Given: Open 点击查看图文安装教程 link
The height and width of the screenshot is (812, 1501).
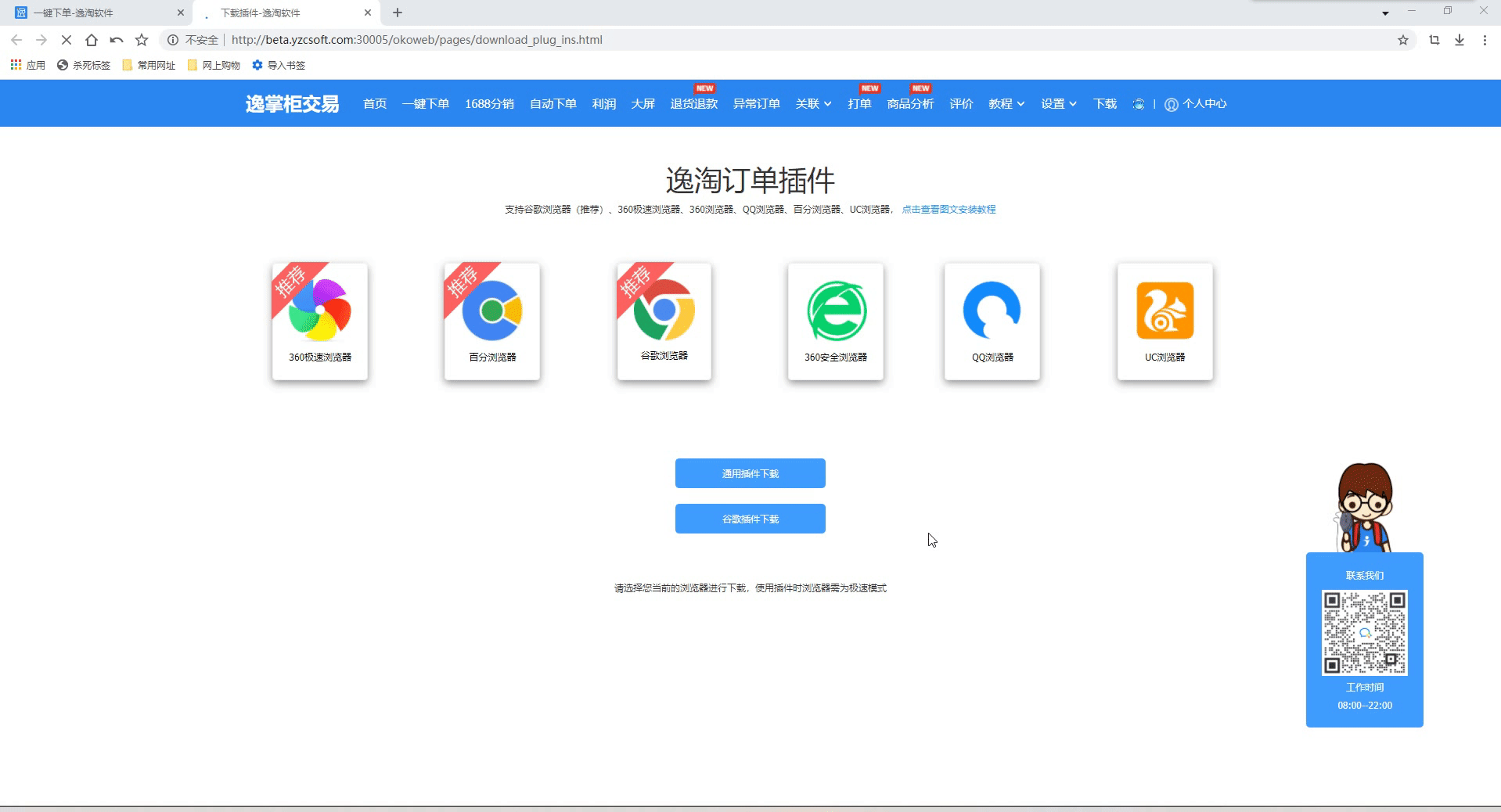Looking at the screenshot, I should 948,210.
